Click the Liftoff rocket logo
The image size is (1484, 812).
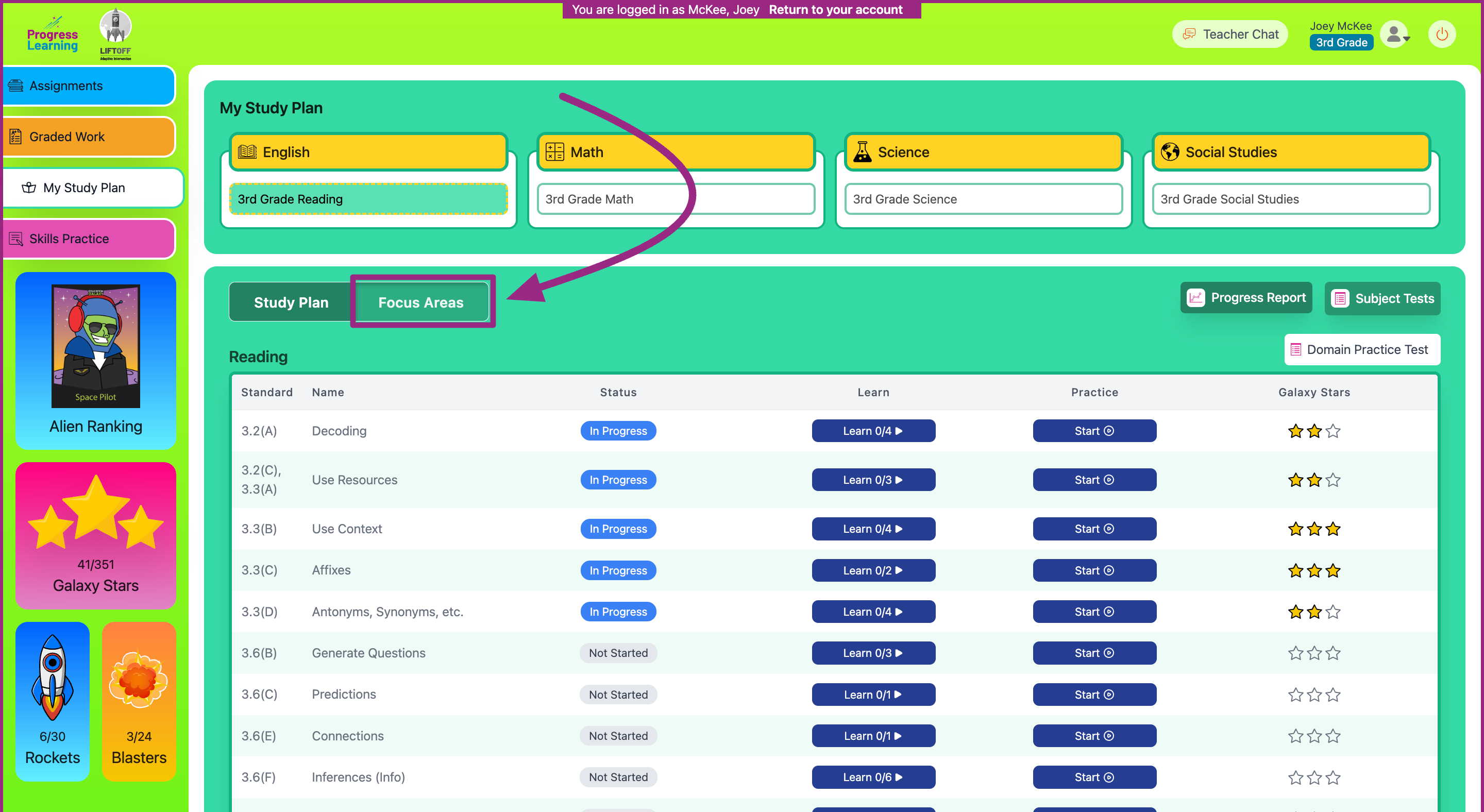(115, 34)
